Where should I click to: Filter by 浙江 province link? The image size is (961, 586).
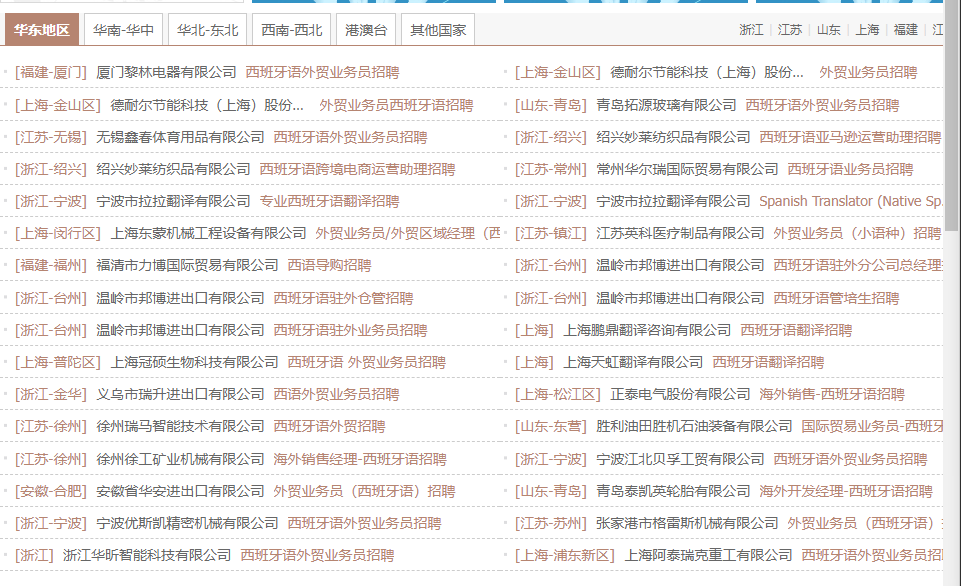(751, 30)
